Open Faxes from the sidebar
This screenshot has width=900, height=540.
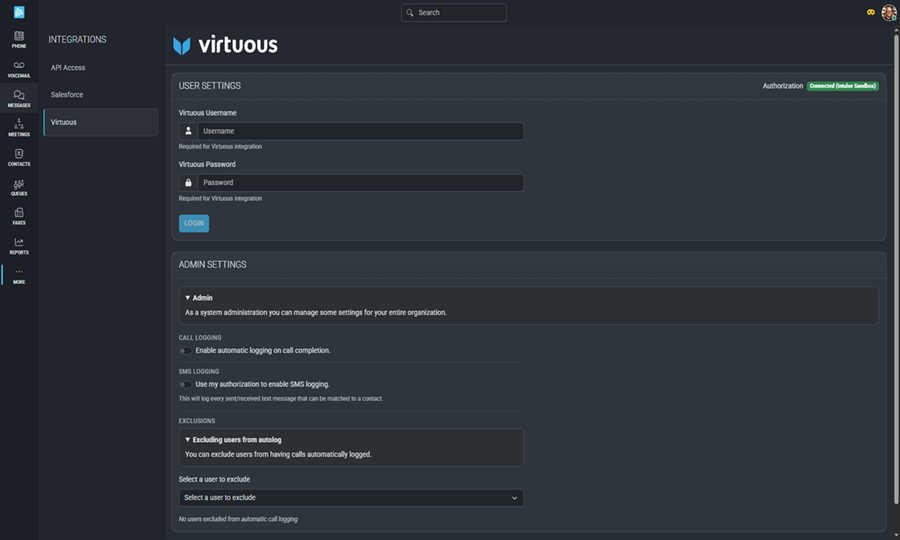19,215
